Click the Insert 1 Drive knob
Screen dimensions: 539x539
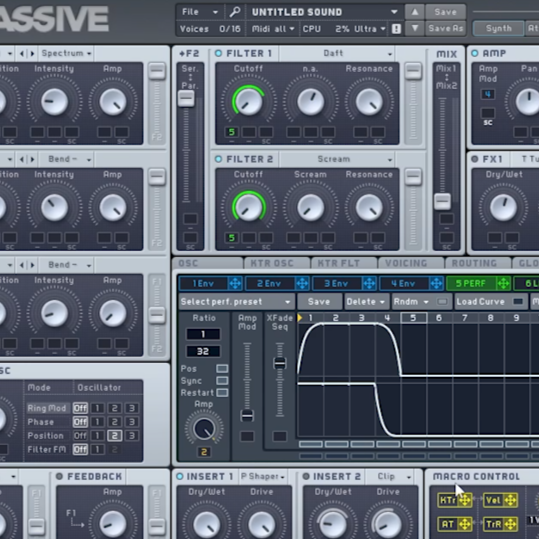(261, 525)
